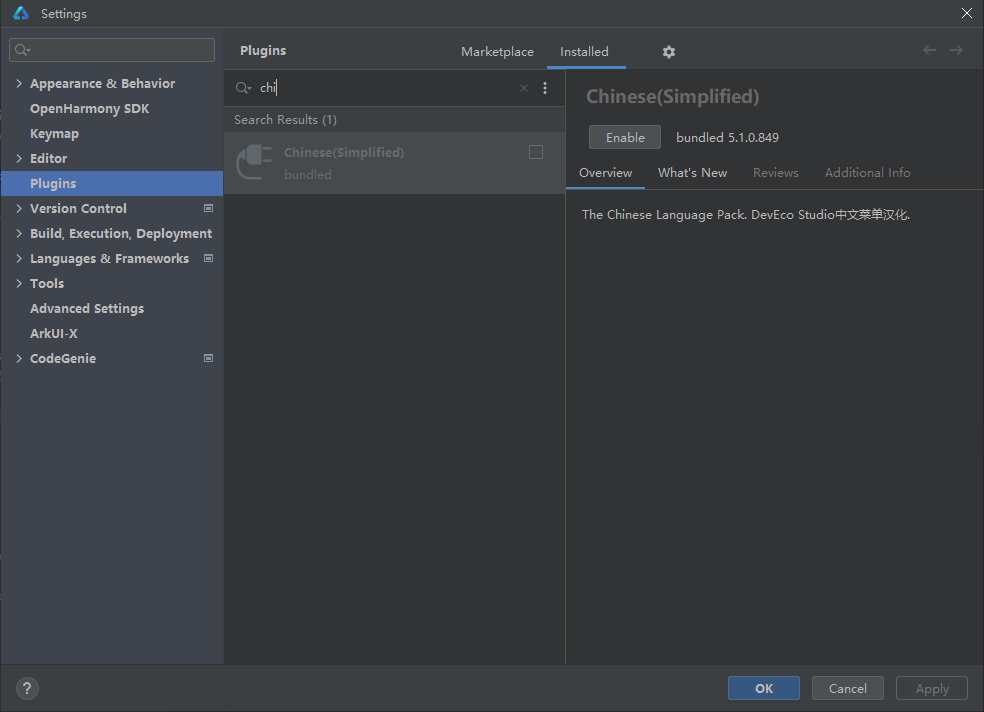Click the plugin search magnifier icon
Screen dimensions: 984x712
(x=243, y=88)
